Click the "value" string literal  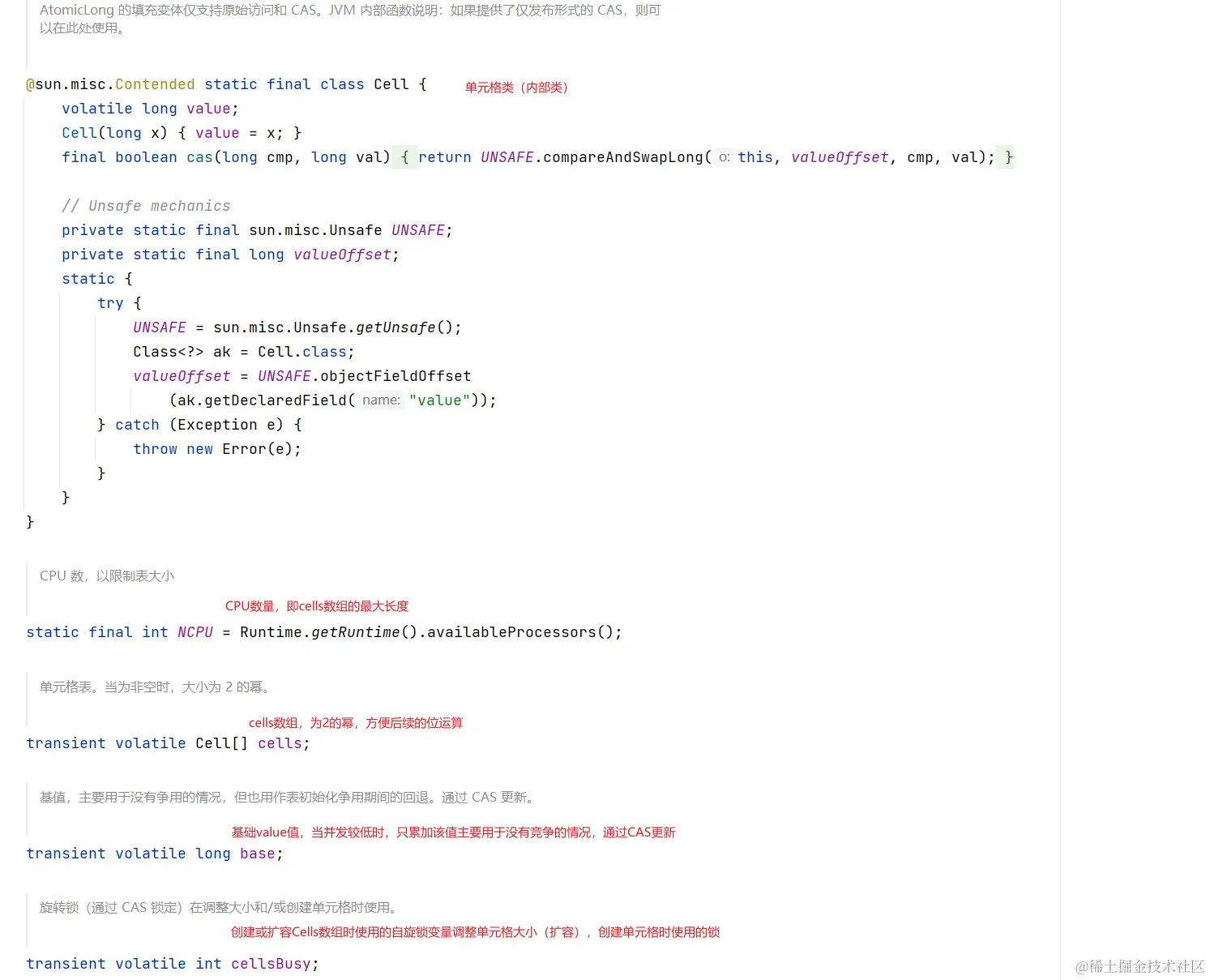click(439, 400)
